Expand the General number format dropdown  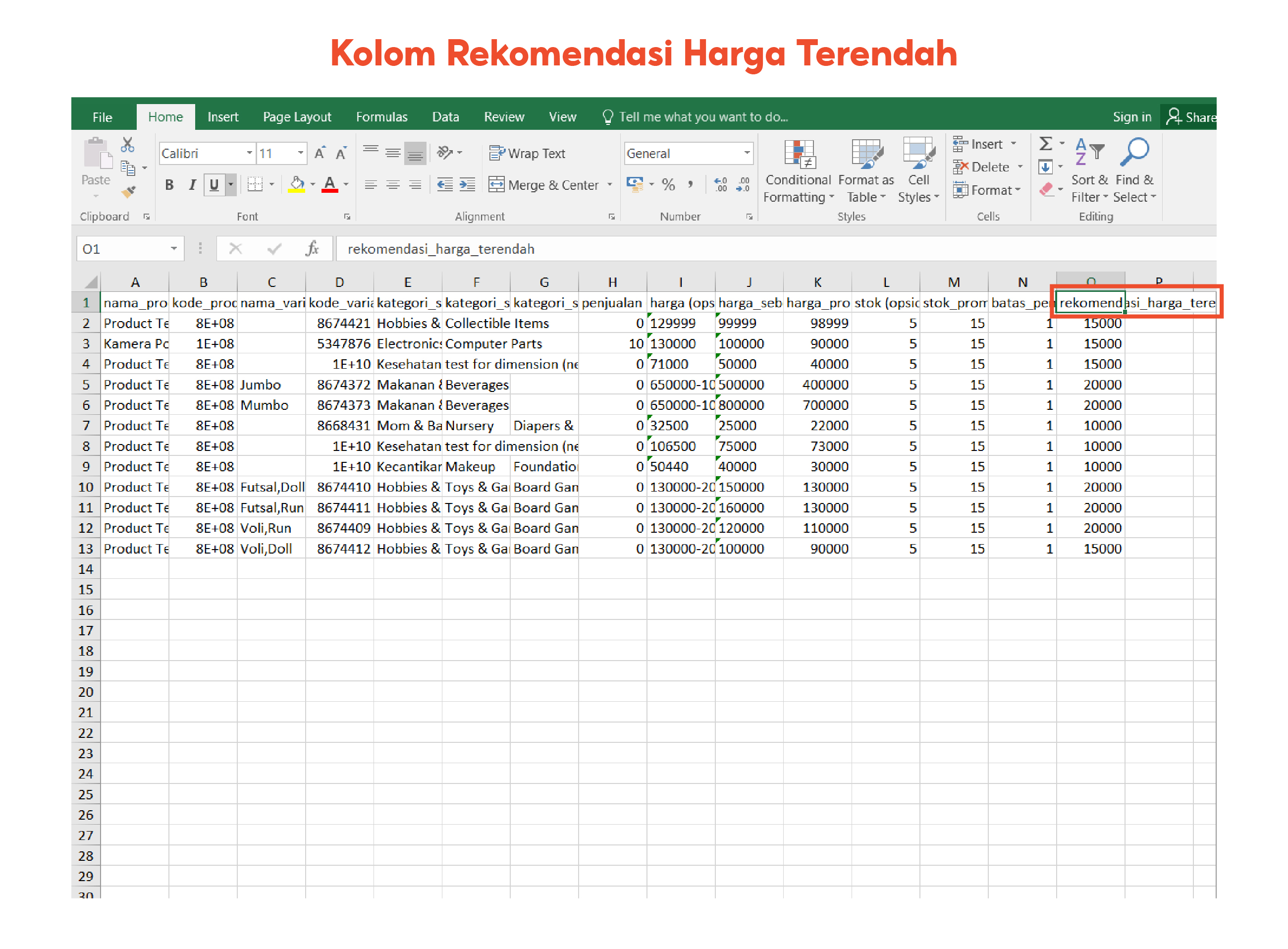pos(746,154)
